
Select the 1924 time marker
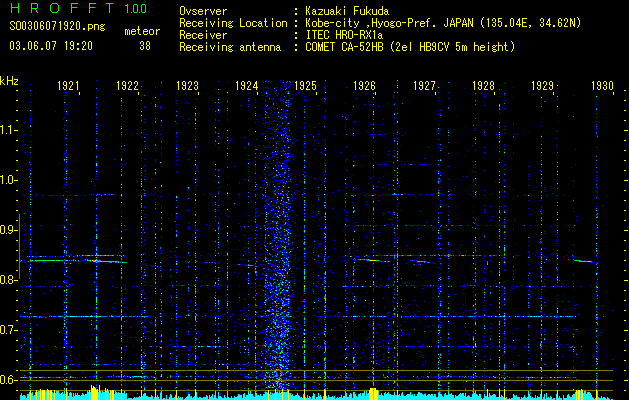[x=248, y=87]
